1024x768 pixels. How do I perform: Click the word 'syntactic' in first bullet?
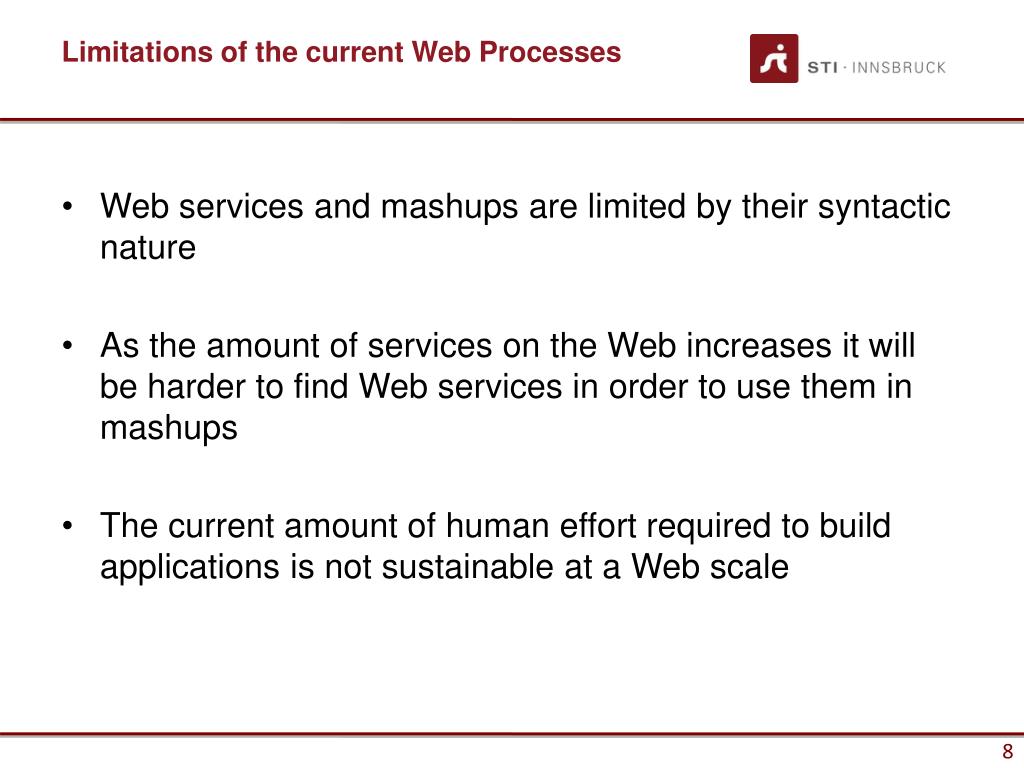pos(884,208)
